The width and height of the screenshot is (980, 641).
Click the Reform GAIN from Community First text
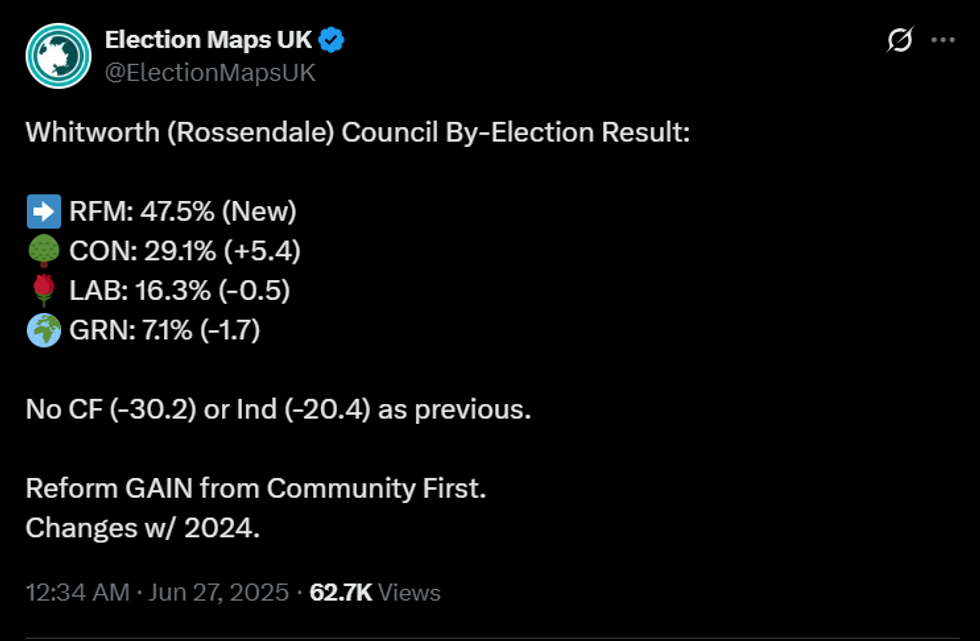tap(255, 489)
